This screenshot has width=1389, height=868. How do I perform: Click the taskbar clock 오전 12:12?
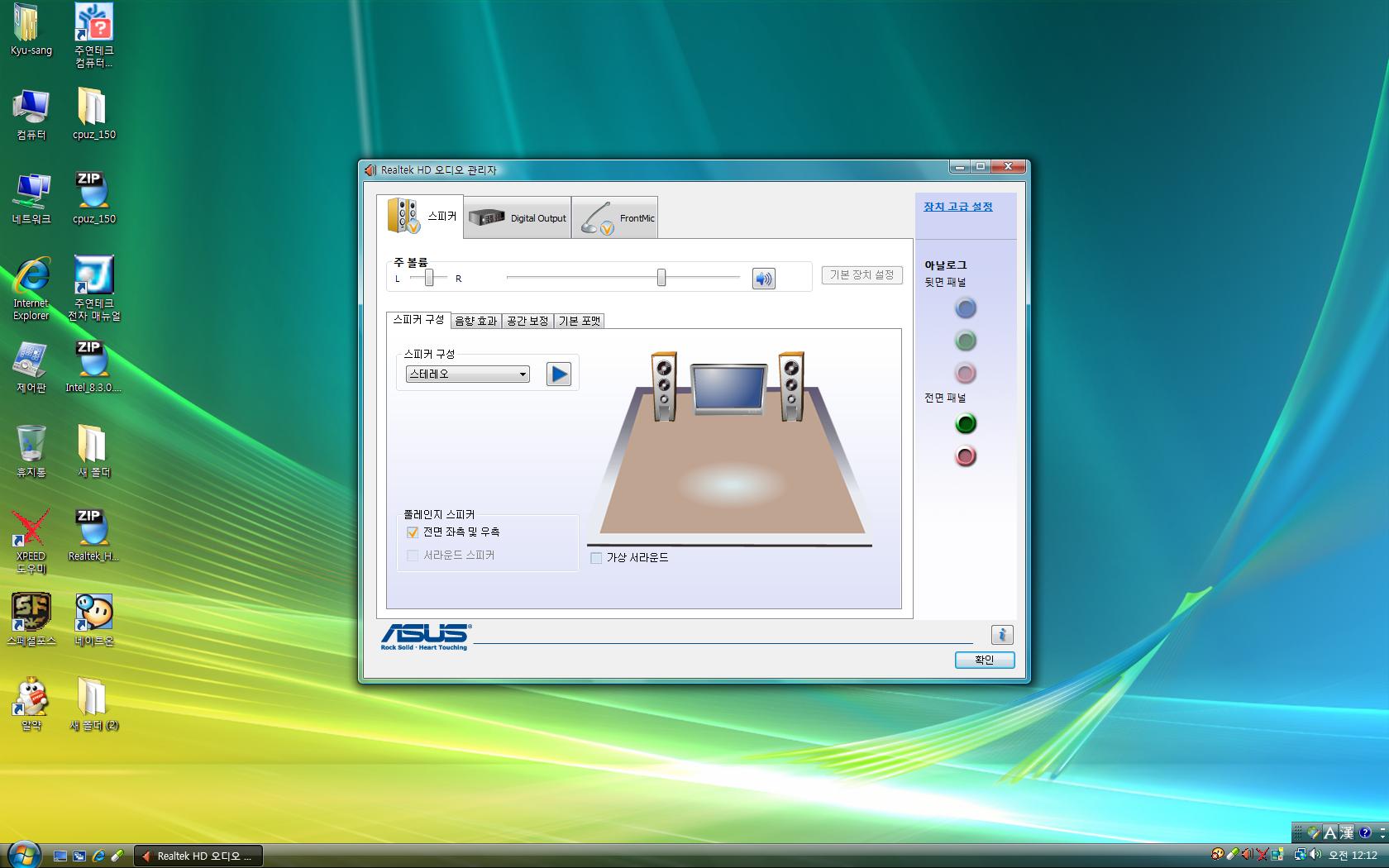tap(1353, 856)
